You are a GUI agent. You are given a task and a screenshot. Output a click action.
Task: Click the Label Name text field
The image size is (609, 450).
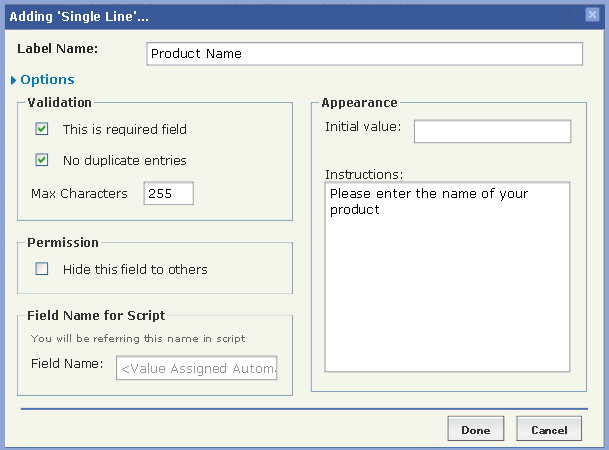pyautogui.click(x=364, y=54)
